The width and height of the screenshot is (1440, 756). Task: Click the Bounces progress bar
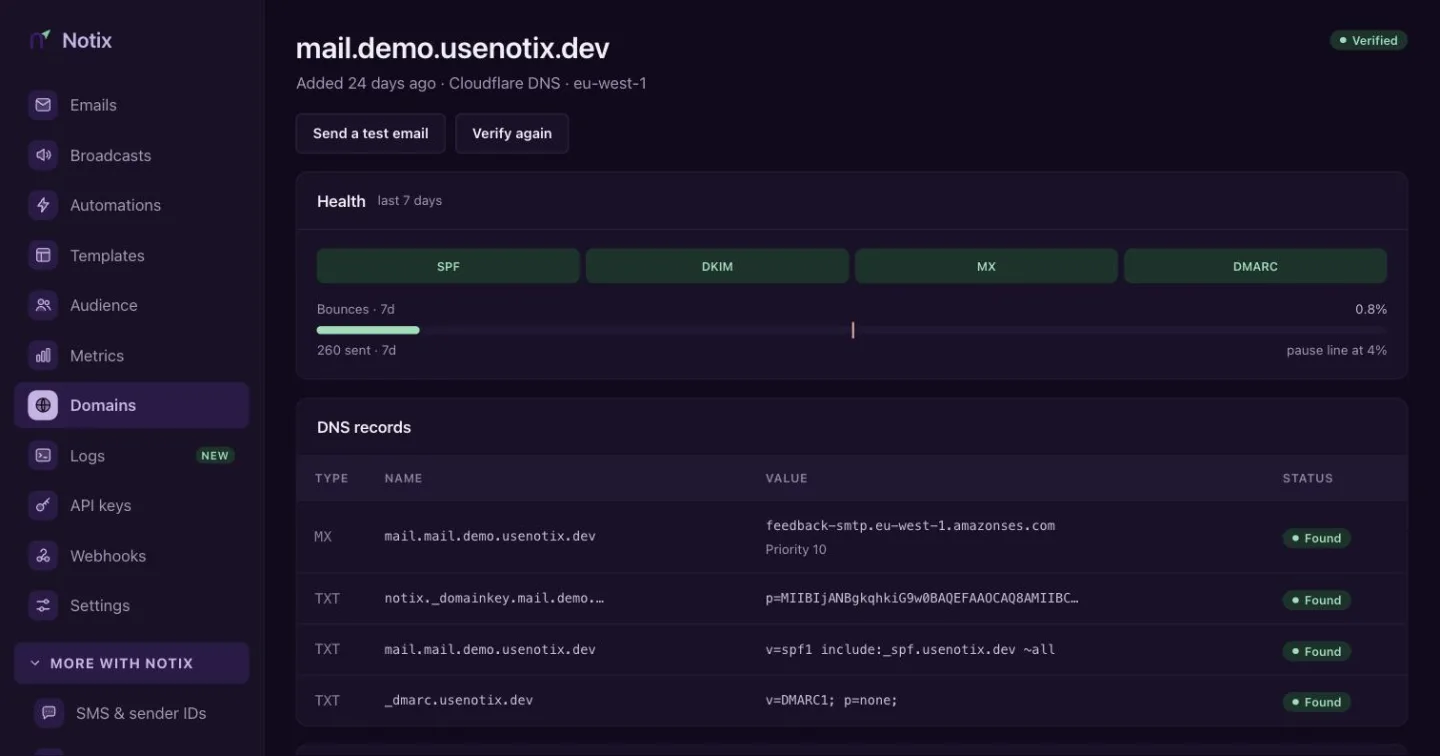pos(852,330)
